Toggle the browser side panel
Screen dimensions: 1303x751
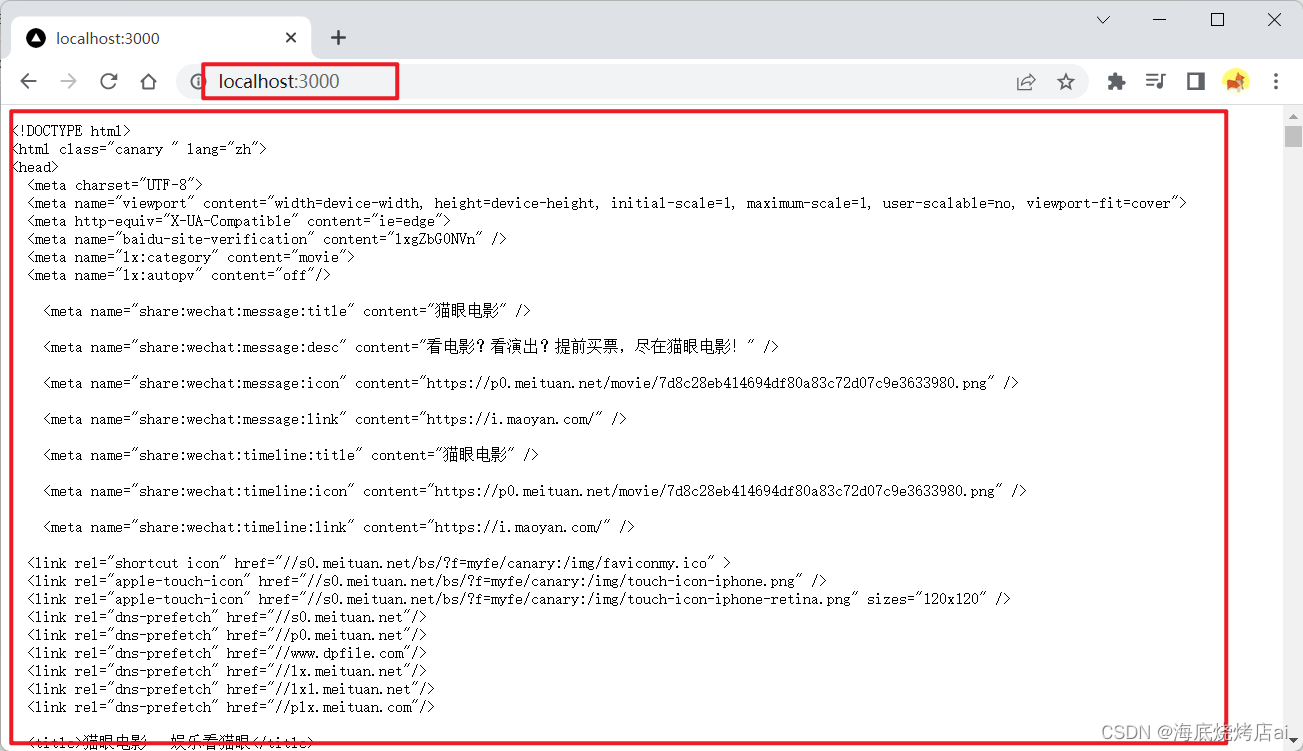[x=1196, y=82]
